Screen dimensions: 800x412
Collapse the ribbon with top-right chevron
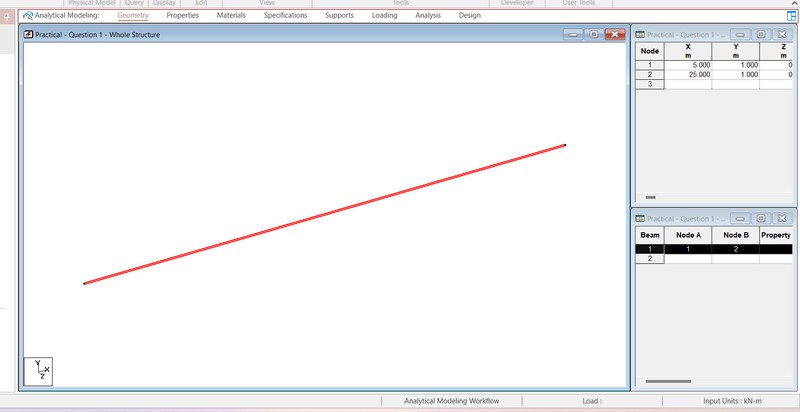(x=795, y=3)
